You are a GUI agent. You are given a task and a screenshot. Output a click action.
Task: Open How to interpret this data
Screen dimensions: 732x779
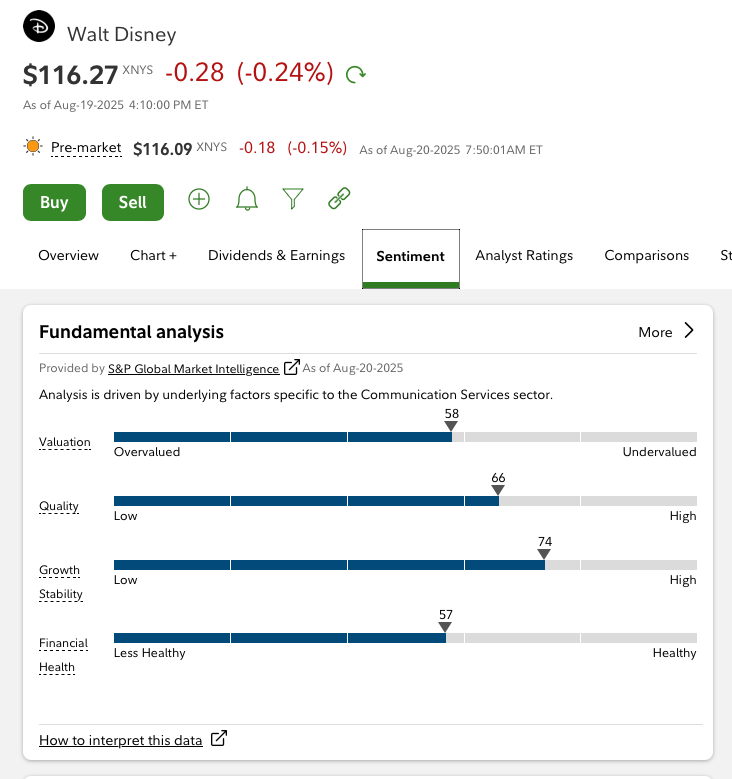[x=120, y=740]
